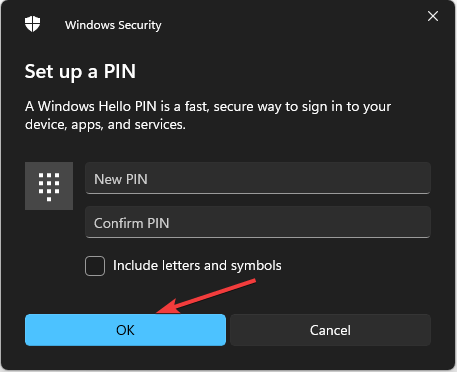The image size is (457, 372).
Task: Click the "Cancel" text on dark button
Action: click(x=330, y=330)
